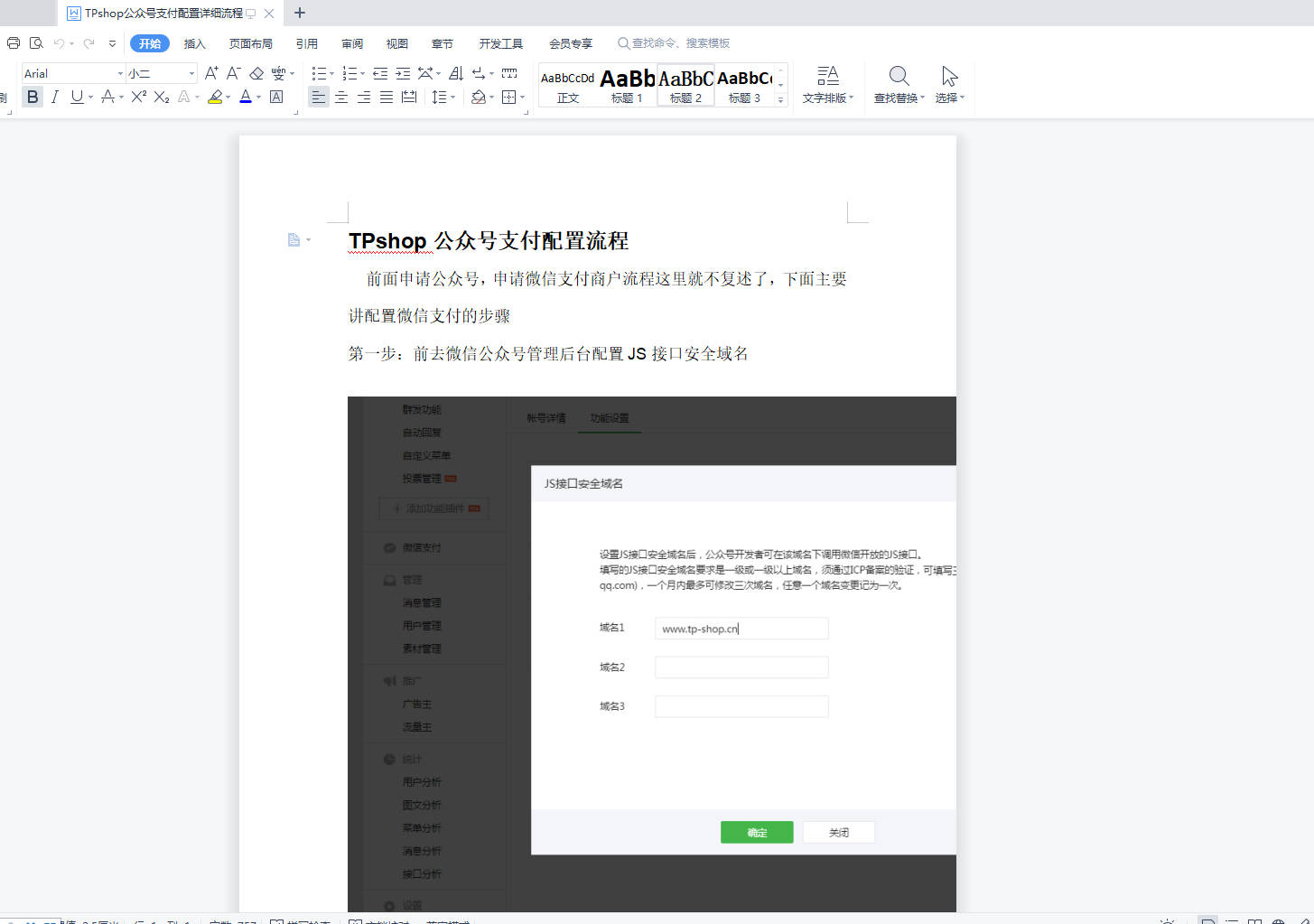Toggle Italic formatting
1314x924 pixels.
(x=55, y=97)
